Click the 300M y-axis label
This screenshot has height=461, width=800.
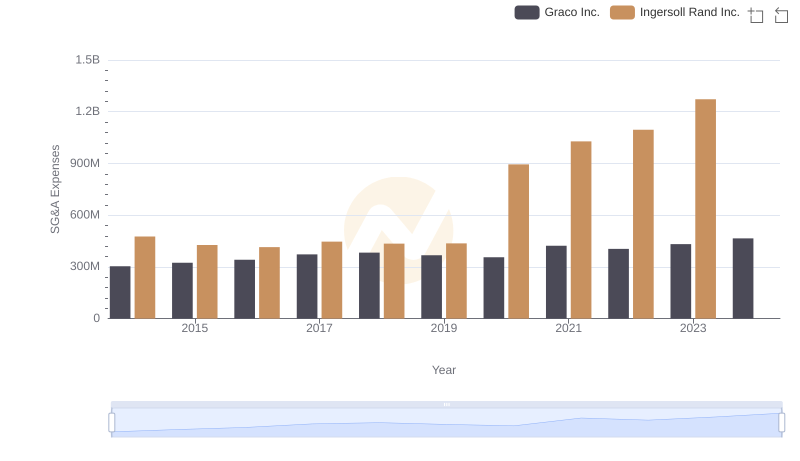click(85, 266)
